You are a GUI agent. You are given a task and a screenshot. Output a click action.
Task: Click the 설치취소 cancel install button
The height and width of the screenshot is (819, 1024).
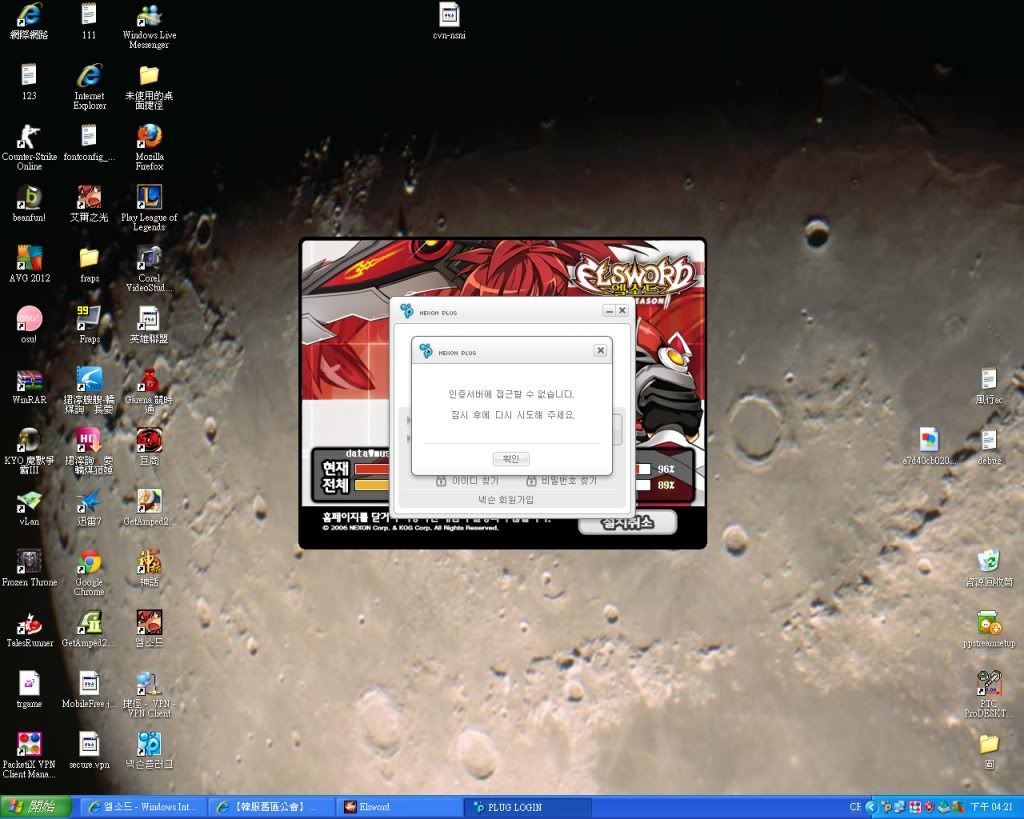627,523
